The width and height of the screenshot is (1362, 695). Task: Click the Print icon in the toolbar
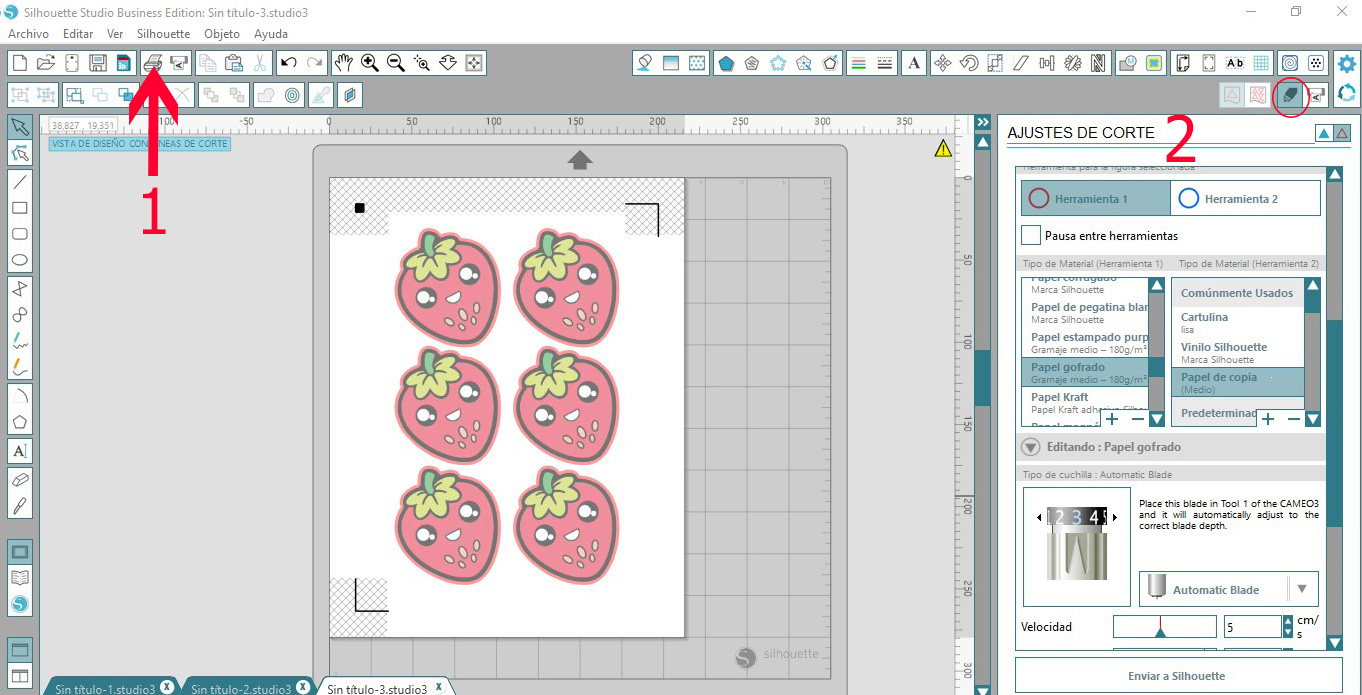click(x=153, y=63)
